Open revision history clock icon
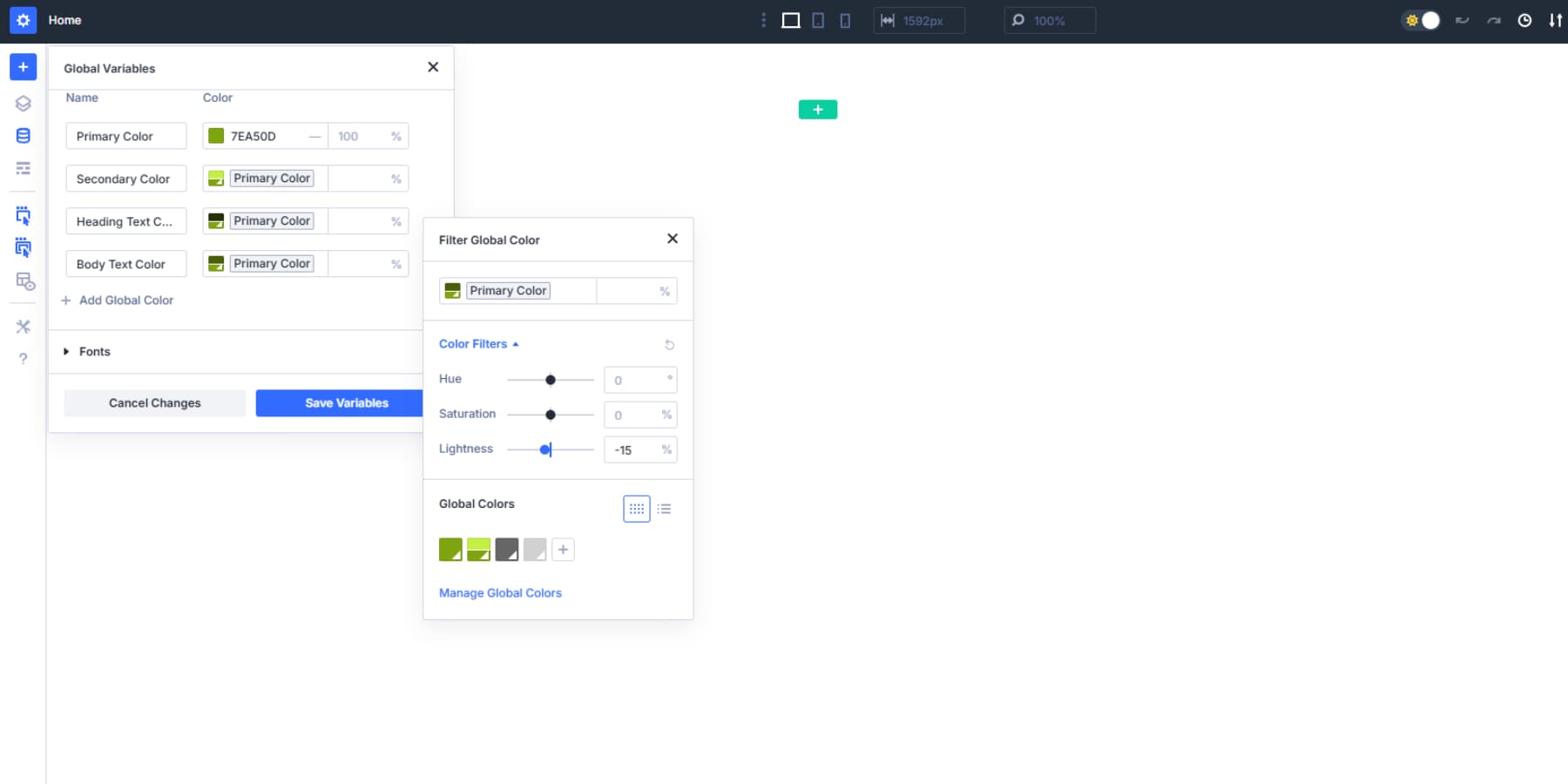 coord(1525,20)
